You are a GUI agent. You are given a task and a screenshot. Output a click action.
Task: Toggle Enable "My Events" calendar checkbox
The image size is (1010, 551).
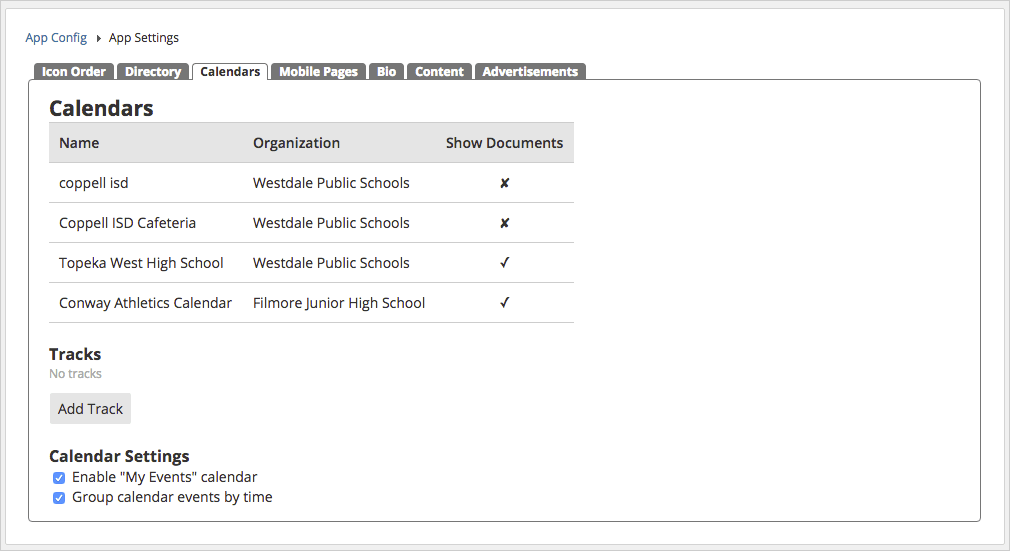(x=59, y=478)
